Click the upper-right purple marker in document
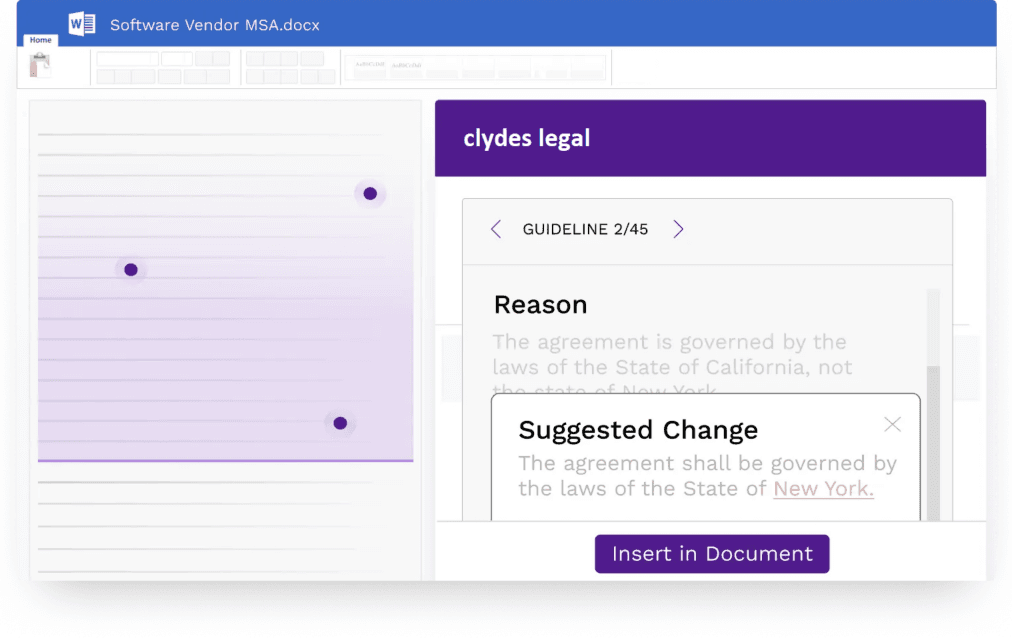 [370, 194]
